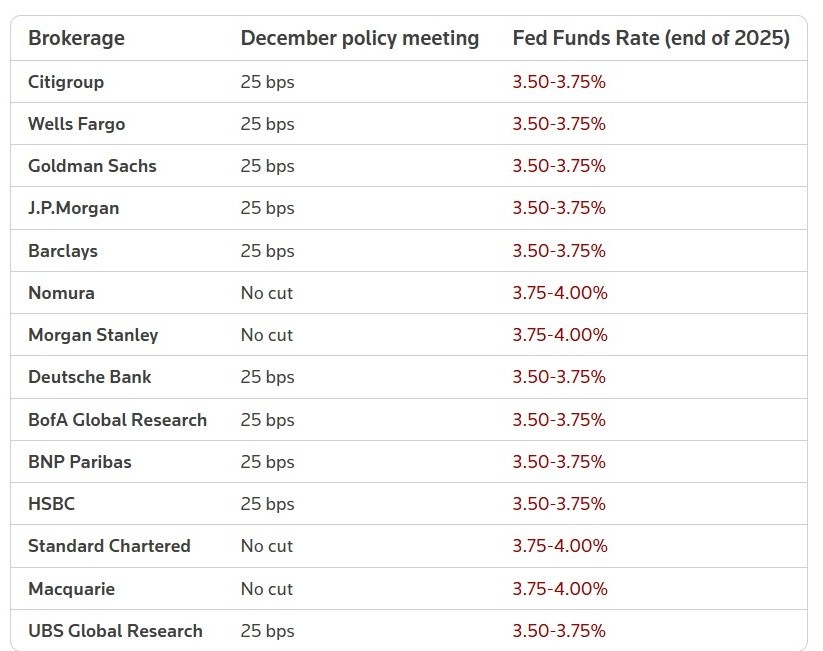
Task: Click Standard Chartered's 3.75-4.00% rate value
Action: tap(559, 546)
